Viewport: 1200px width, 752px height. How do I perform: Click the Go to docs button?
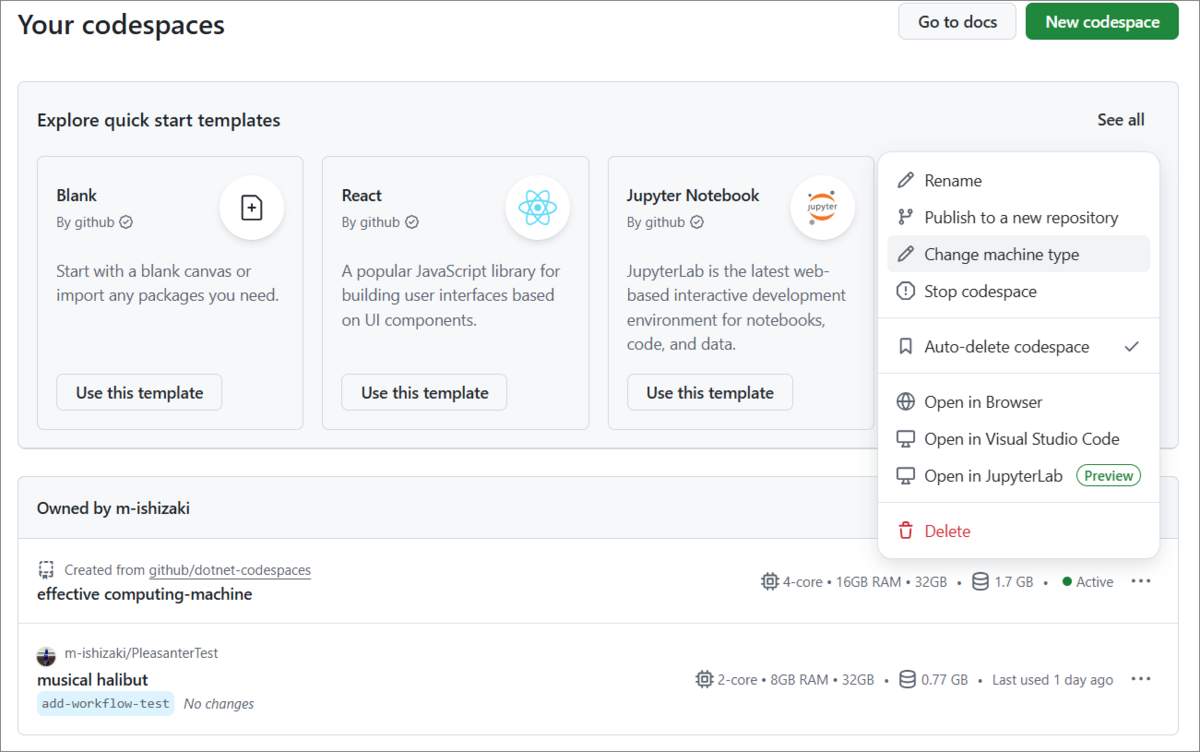(957, 22)
